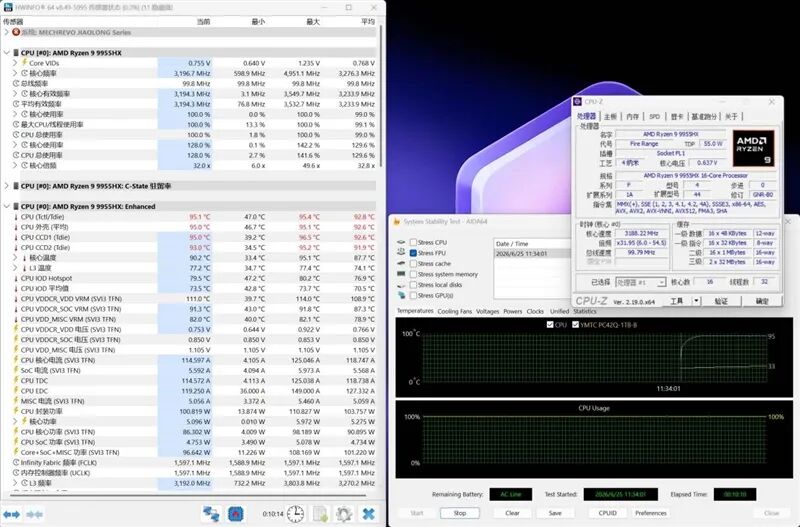Viewport: 800px width, 527px height.
Task: Click the Clear button in AIDA64
Action: [512, 513]
